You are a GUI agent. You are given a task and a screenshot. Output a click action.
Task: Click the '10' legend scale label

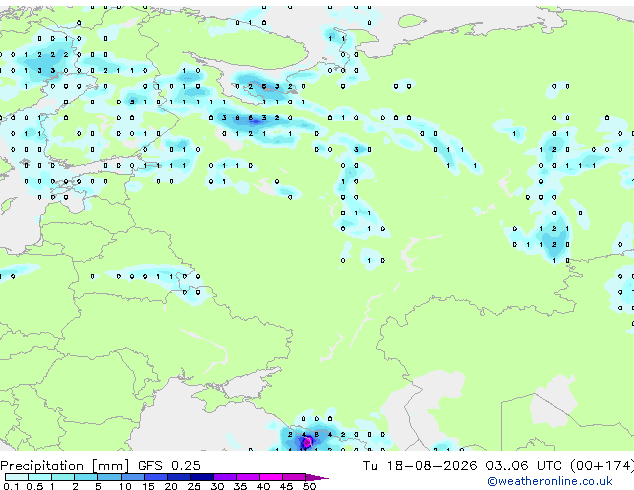point(125,486)
